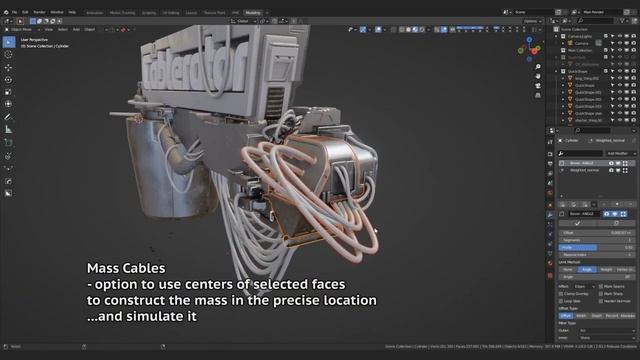This screenshot has height=360, width=640.
Task: Open the Add Modifier dropdown
Action: (620, 153)
